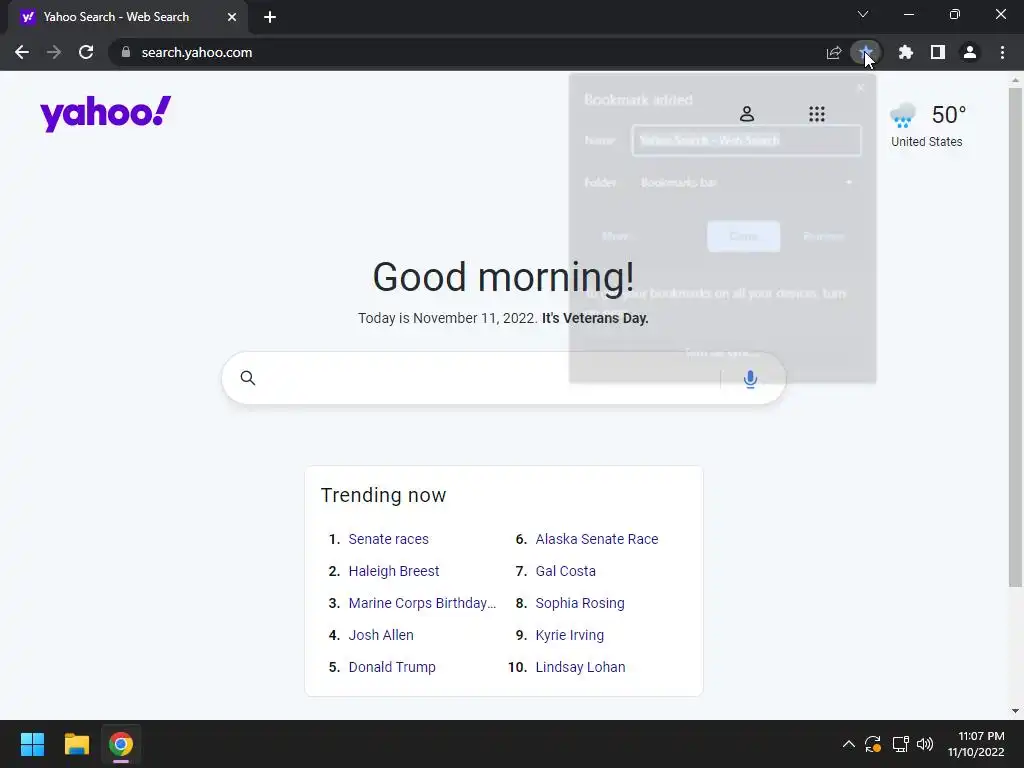Open the Yahoo apps grid icon
The height and width of the screenshot is (768, 1024).
[x=817, y=114]
